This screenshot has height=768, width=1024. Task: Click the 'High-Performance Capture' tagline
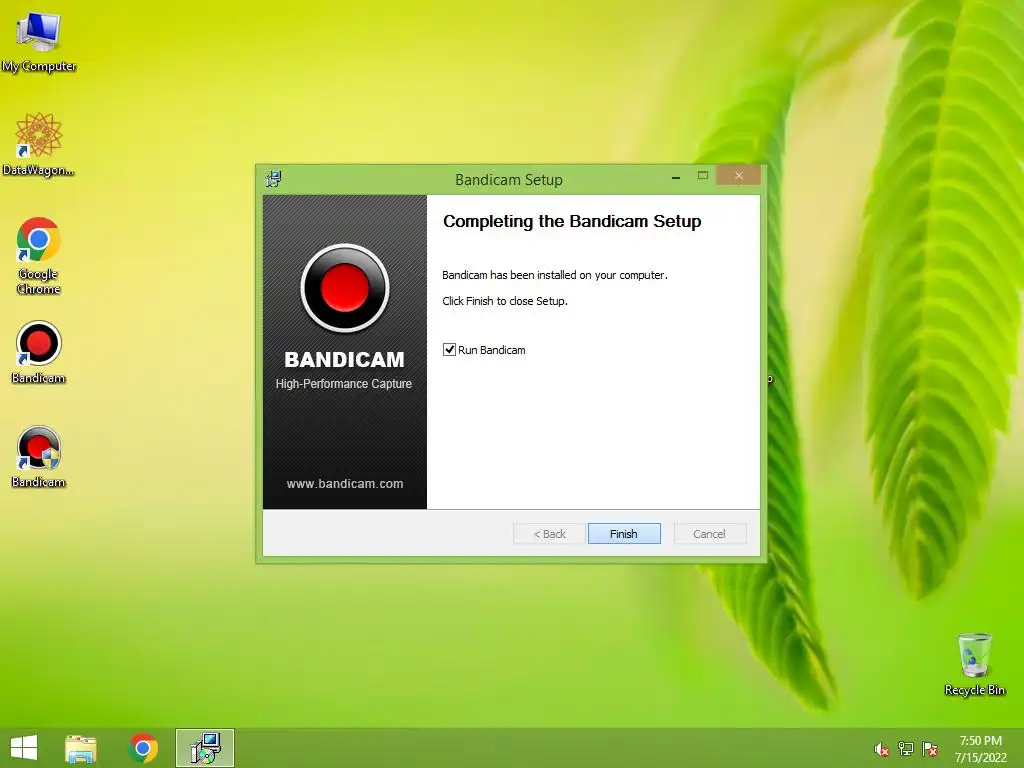click(344, 384)
